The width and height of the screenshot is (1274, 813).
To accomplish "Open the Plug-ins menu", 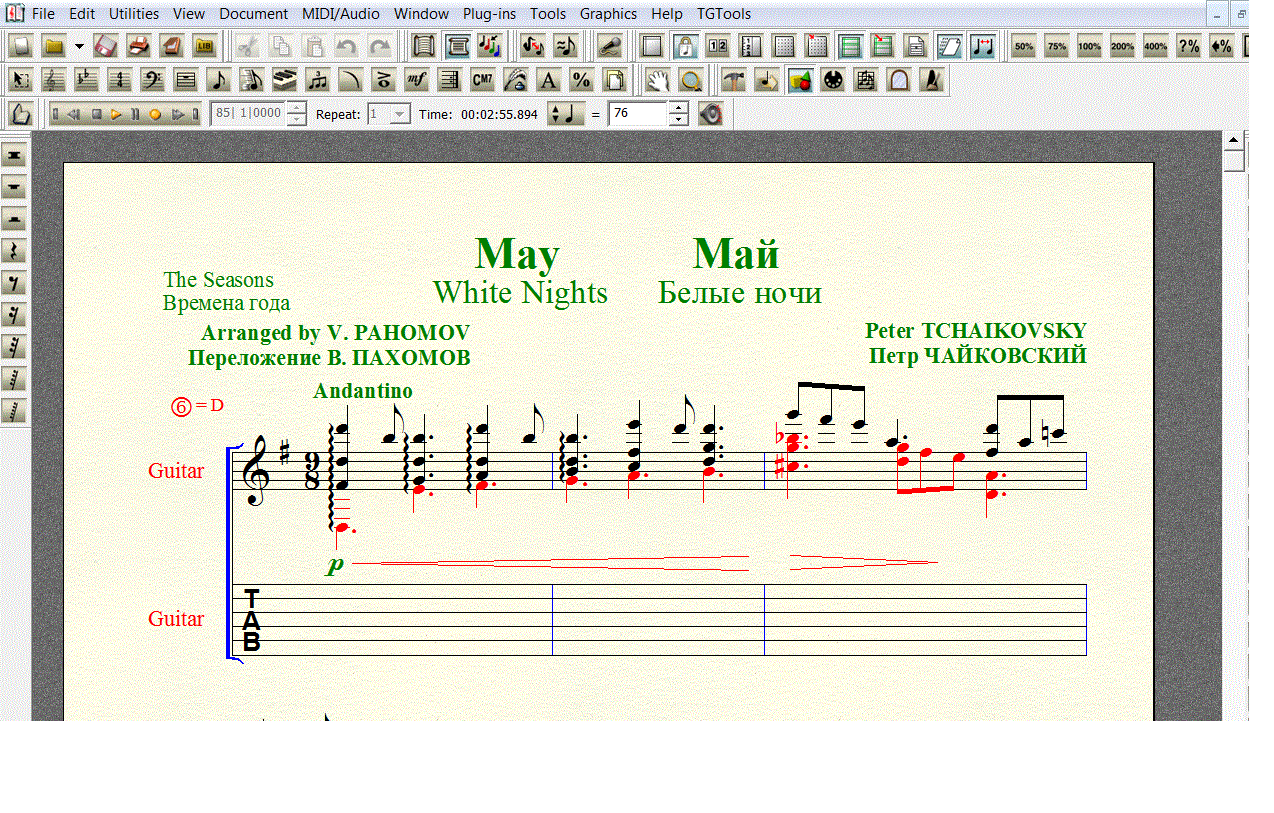I will pos(489,14).
